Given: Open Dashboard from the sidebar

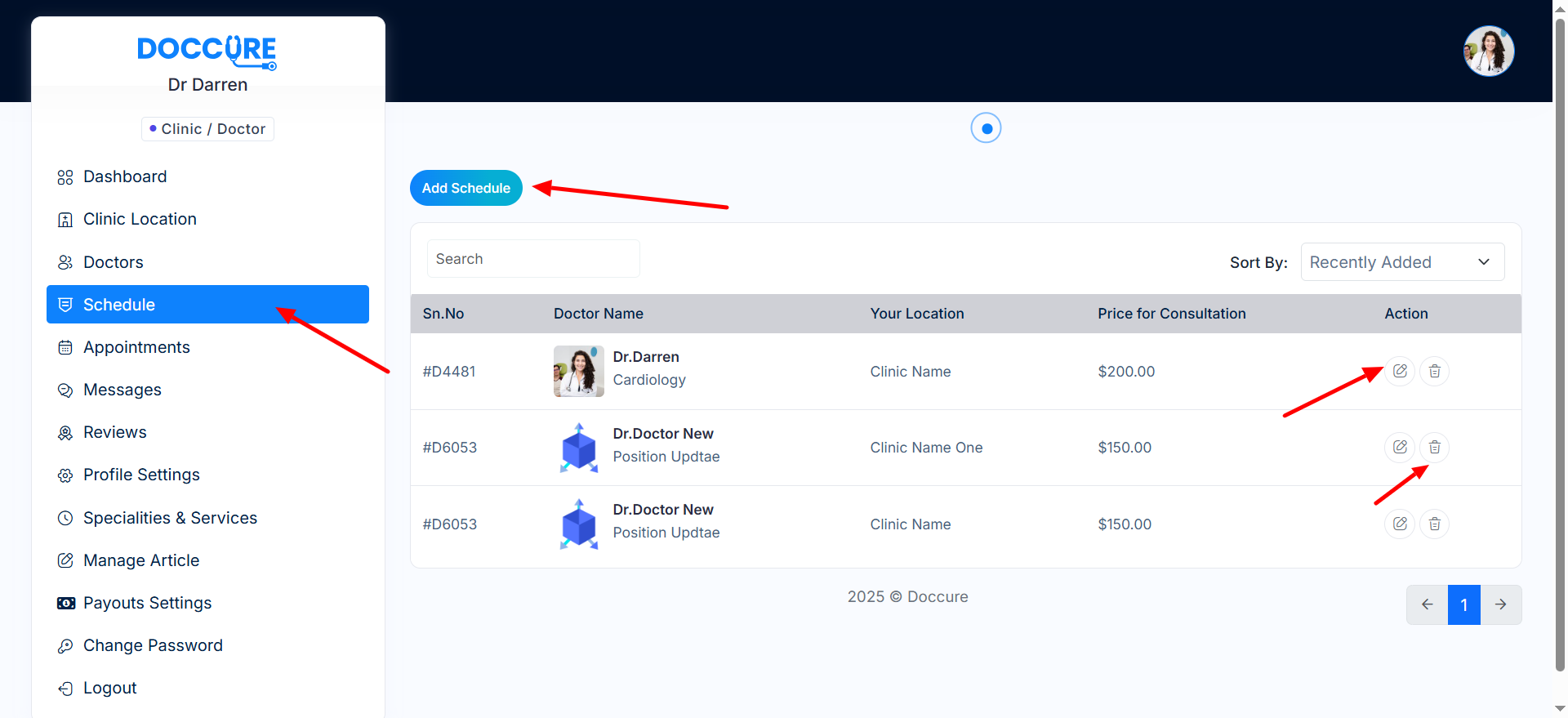Looking at the screenshot, I should point(125,177).
